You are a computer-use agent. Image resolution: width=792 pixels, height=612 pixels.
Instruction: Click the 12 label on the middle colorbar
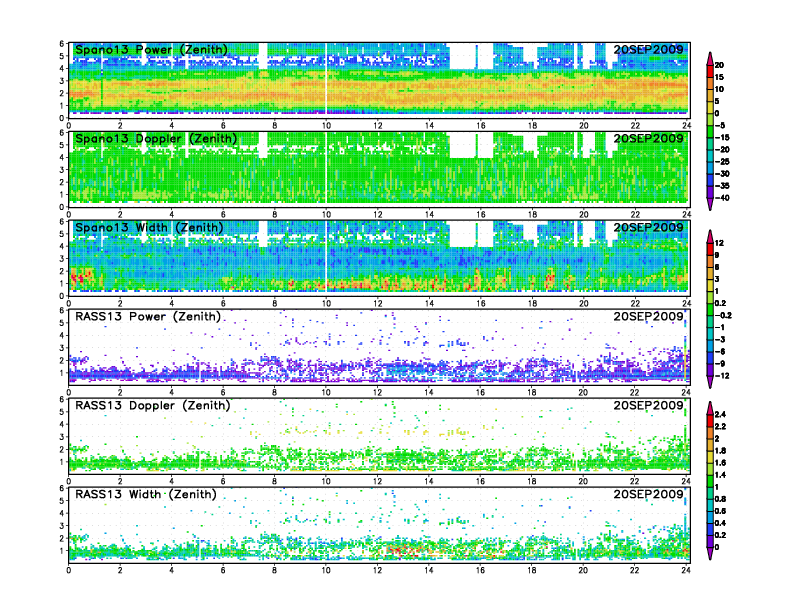(x=719, y=243)
